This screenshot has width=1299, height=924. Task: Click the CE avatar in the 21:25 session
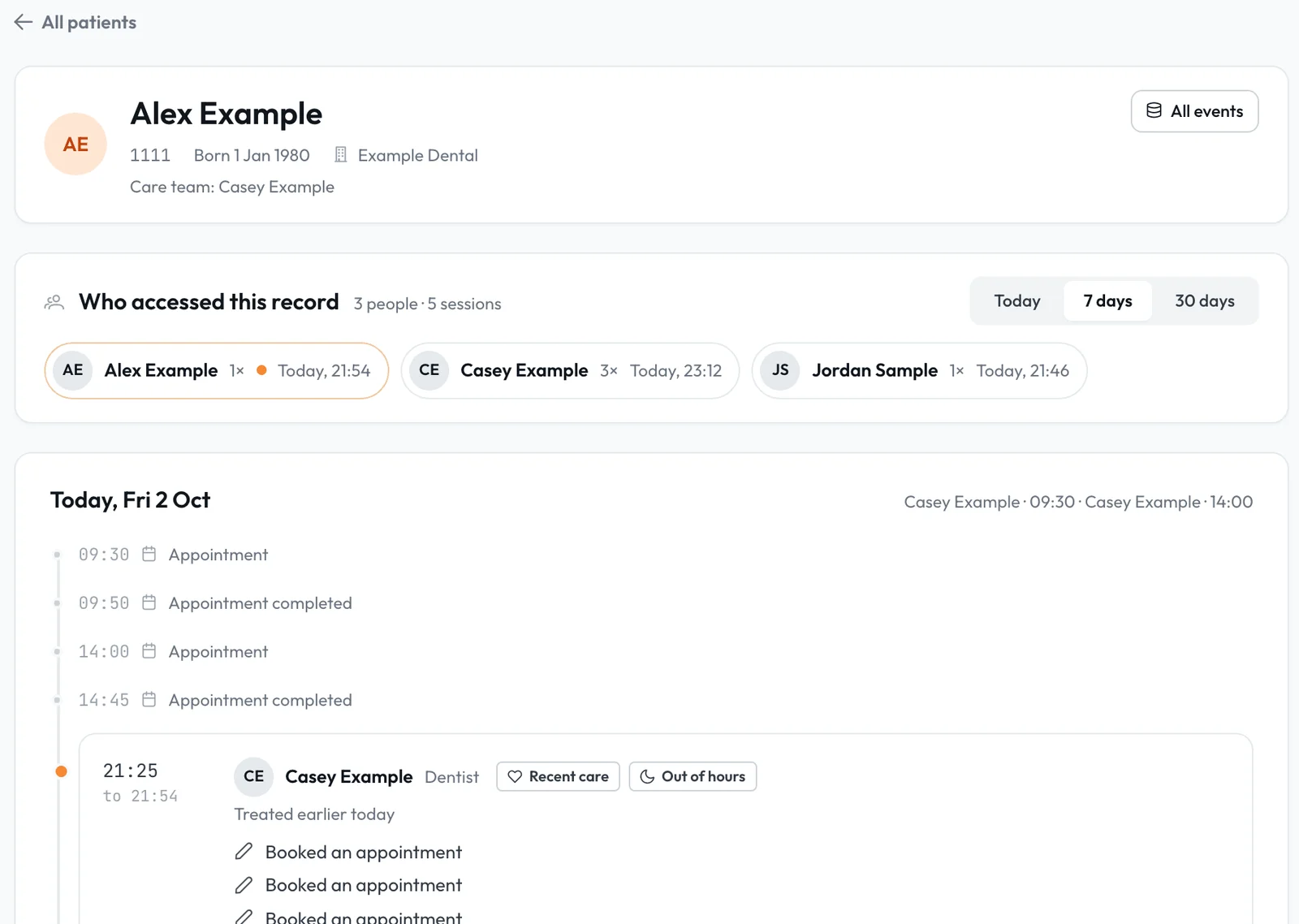pos(254,776)
